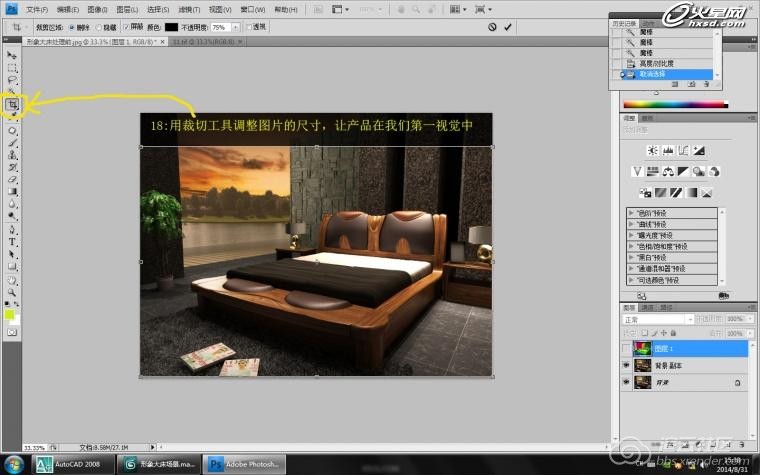Toggle the crop shield checkbox
This screenshot has height=475, width=760.
tap(126, 27)
